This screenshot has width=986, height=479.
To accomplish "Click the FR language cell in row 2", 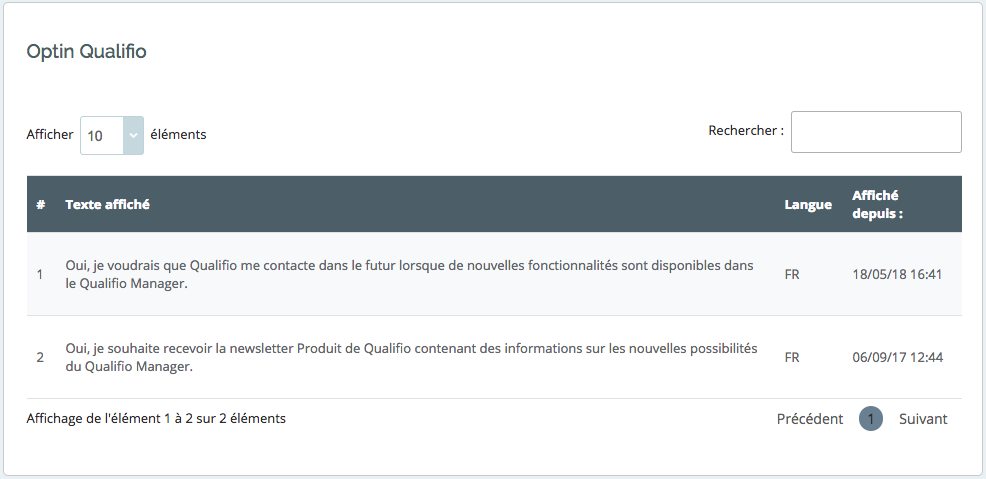I will pyautogui.click(x=792, y=358).
